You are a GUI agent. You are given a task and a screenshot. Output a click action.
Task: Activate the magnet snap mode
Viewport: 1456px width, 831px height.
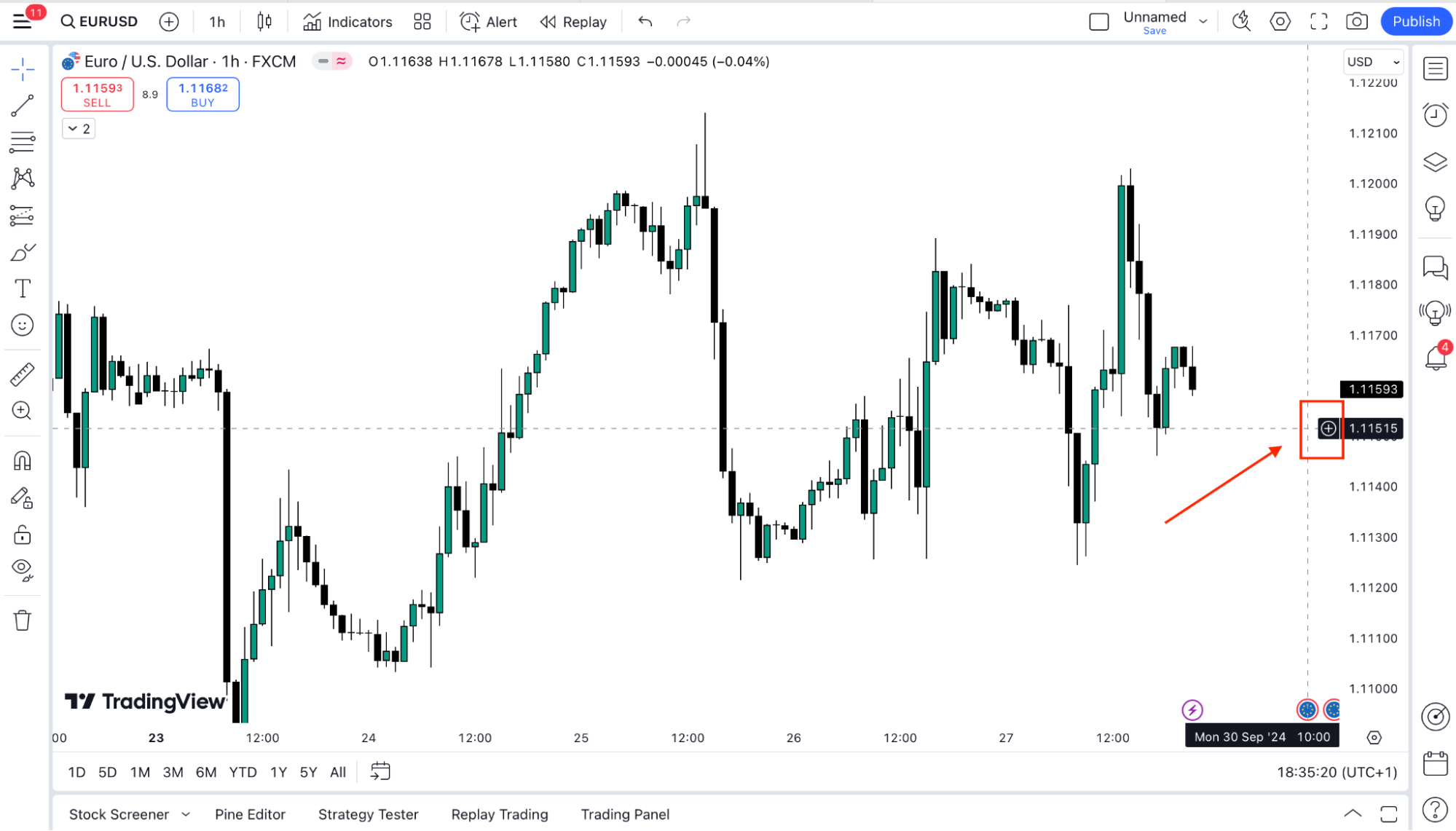22,461
